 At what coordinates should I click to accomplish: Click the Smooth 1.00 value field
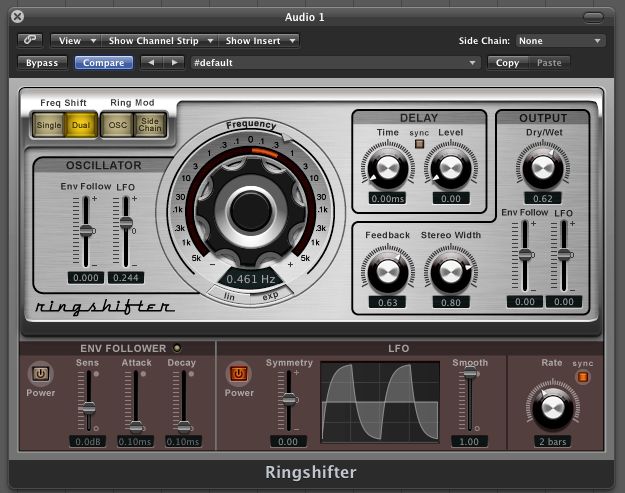tap(469, 442)
